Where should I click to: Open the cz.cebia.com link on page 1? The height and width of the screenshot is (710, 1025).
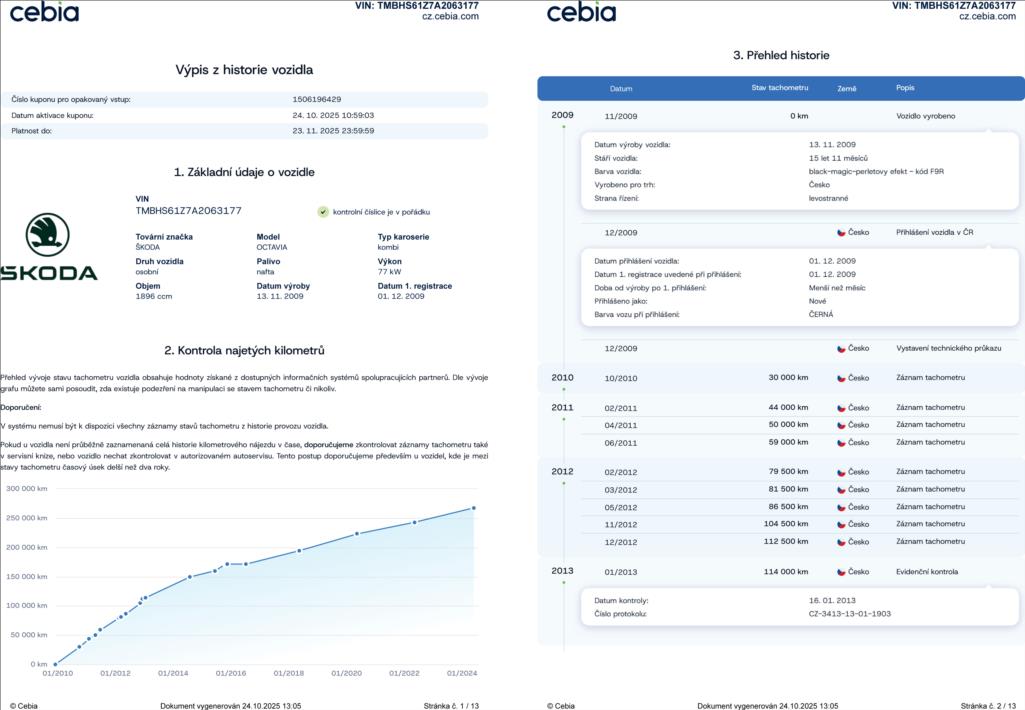click(x=450, y=17)
